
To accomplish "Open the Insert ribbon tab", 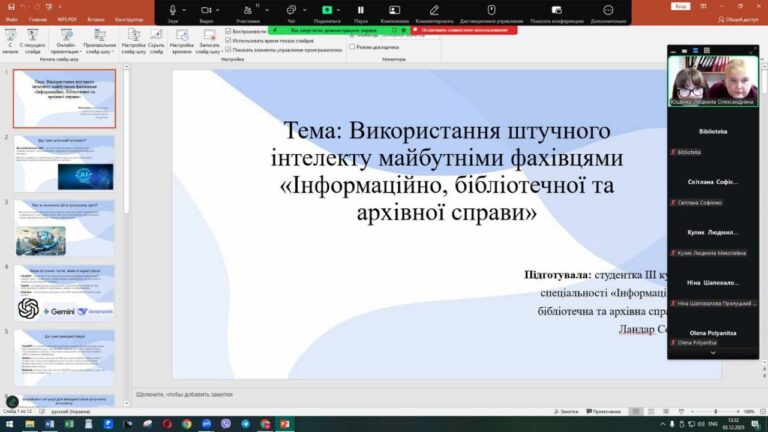I will point(97,19).
